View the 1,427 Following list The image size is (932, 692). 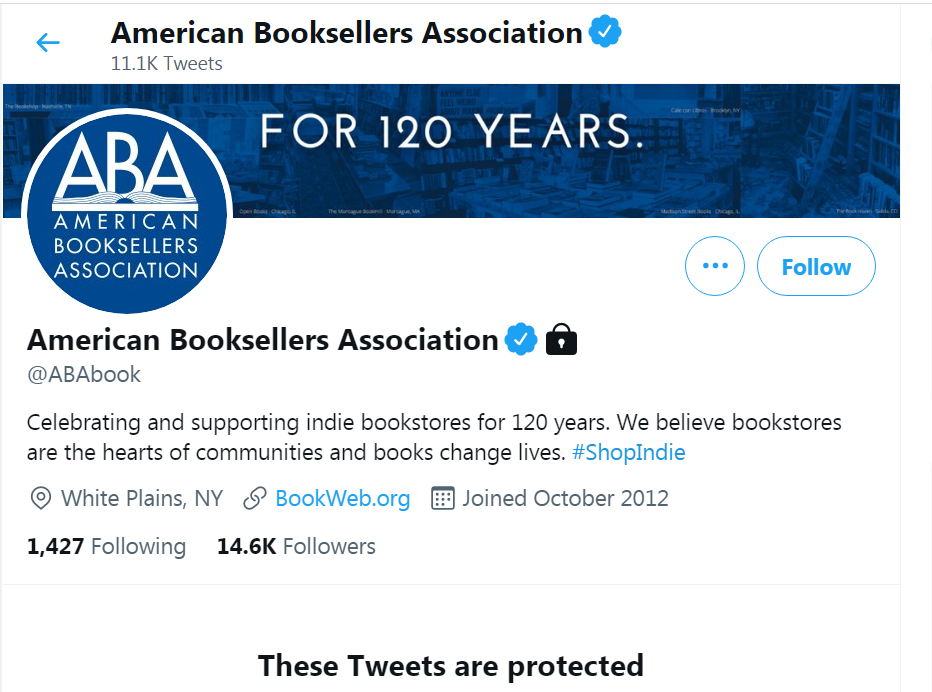point(107,546)
